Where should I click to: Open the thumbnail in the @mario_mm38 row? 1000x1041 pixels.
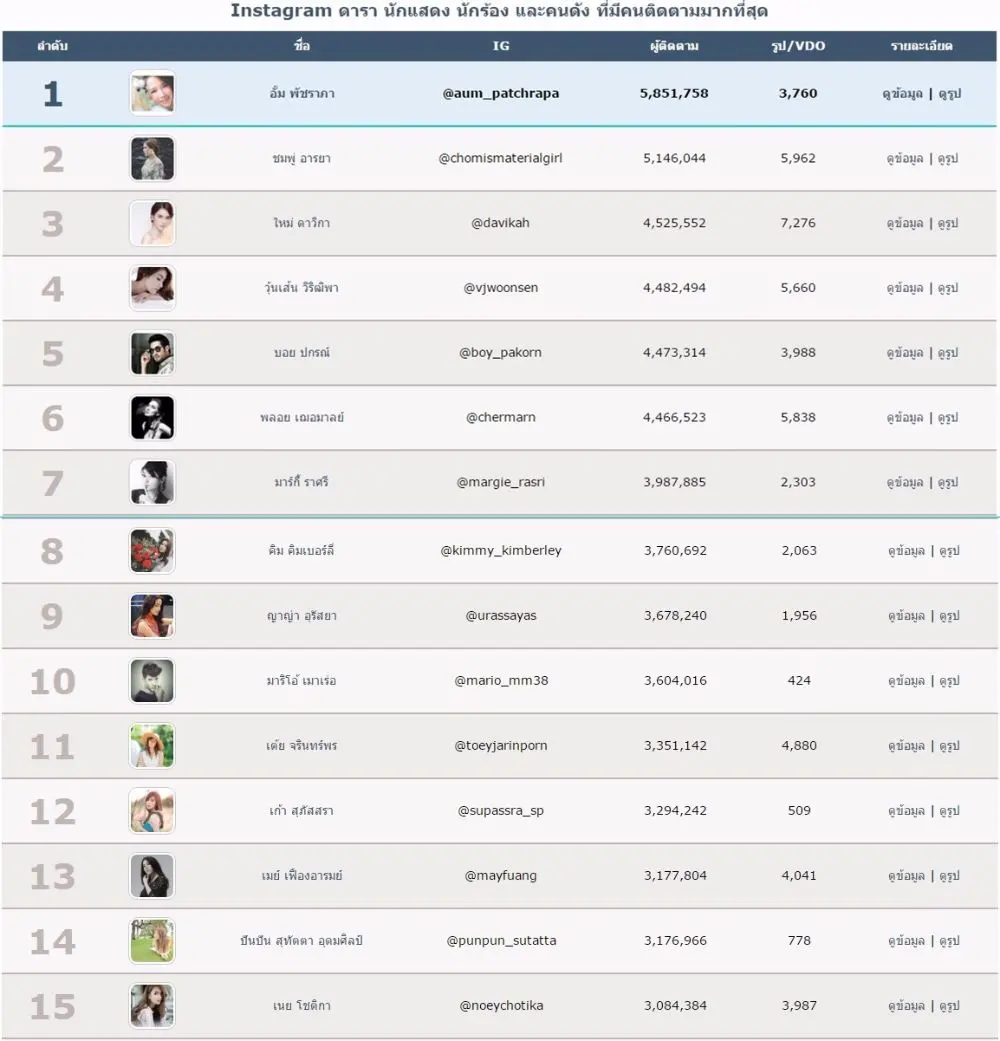[x=152, y=681]
